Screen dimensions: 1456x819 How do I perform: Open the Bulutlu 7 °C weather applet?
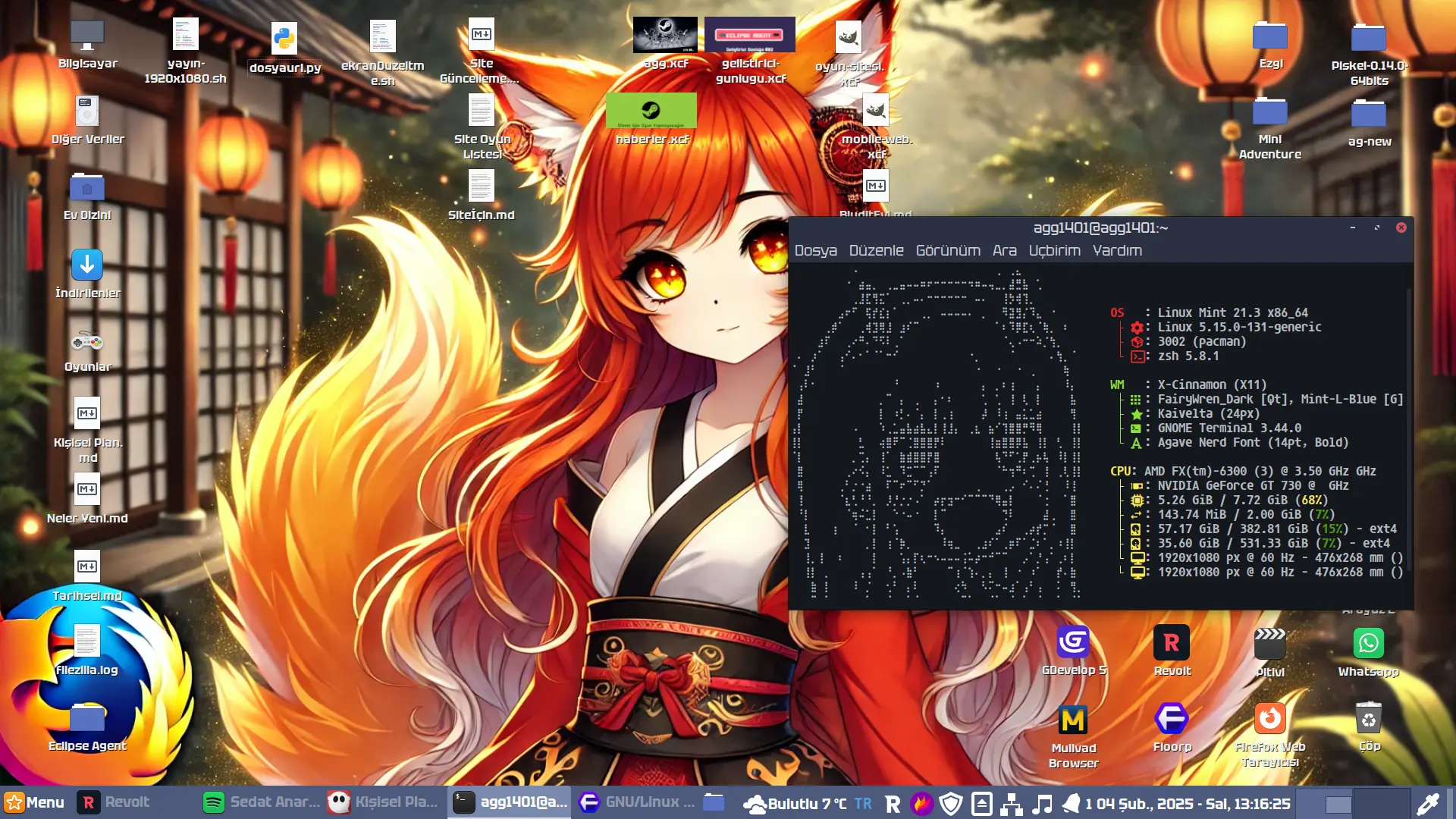coord(795,804)
